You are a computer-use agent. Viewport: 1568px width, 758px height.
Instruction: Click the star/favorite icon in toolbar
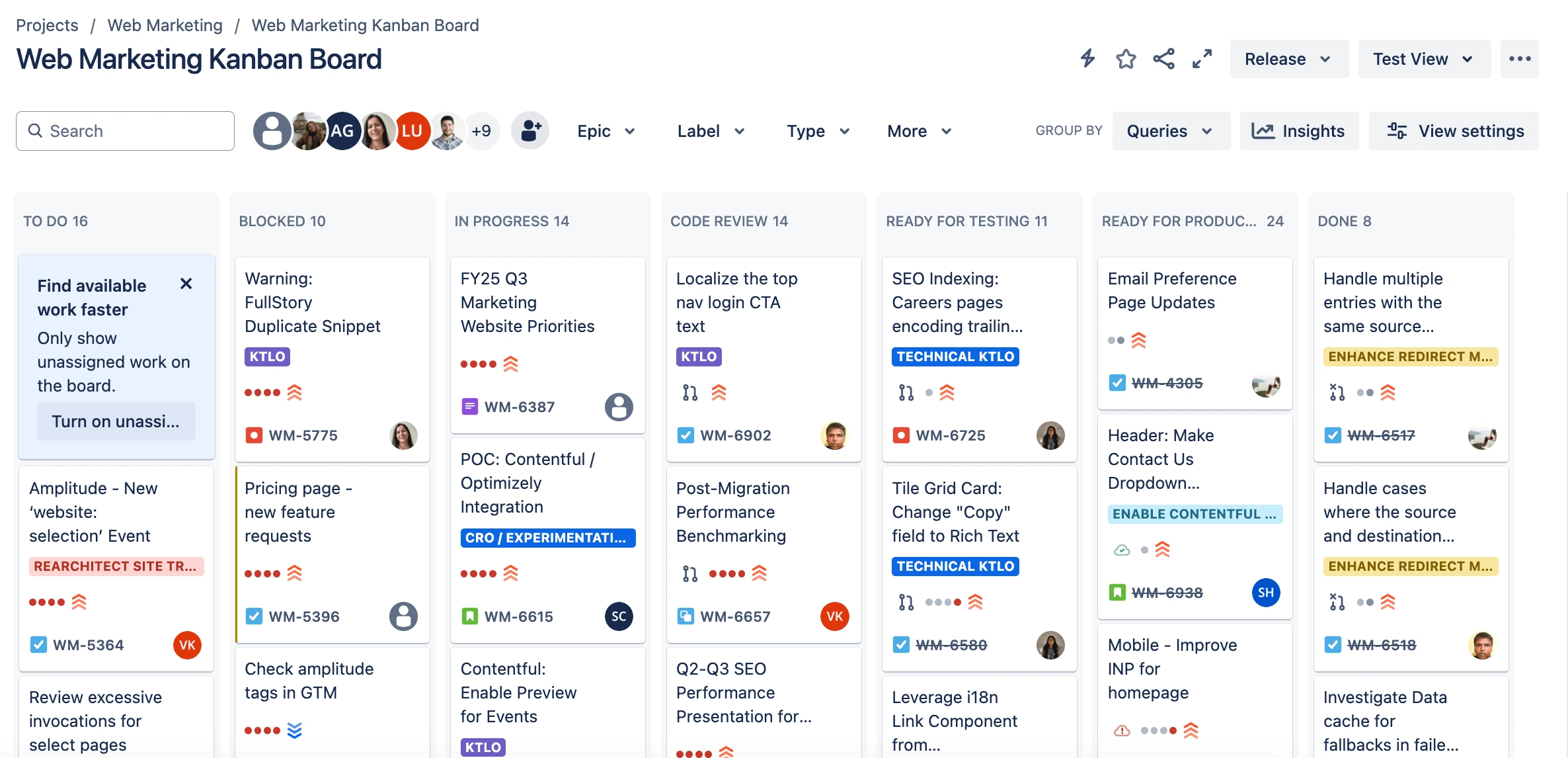1126,58
